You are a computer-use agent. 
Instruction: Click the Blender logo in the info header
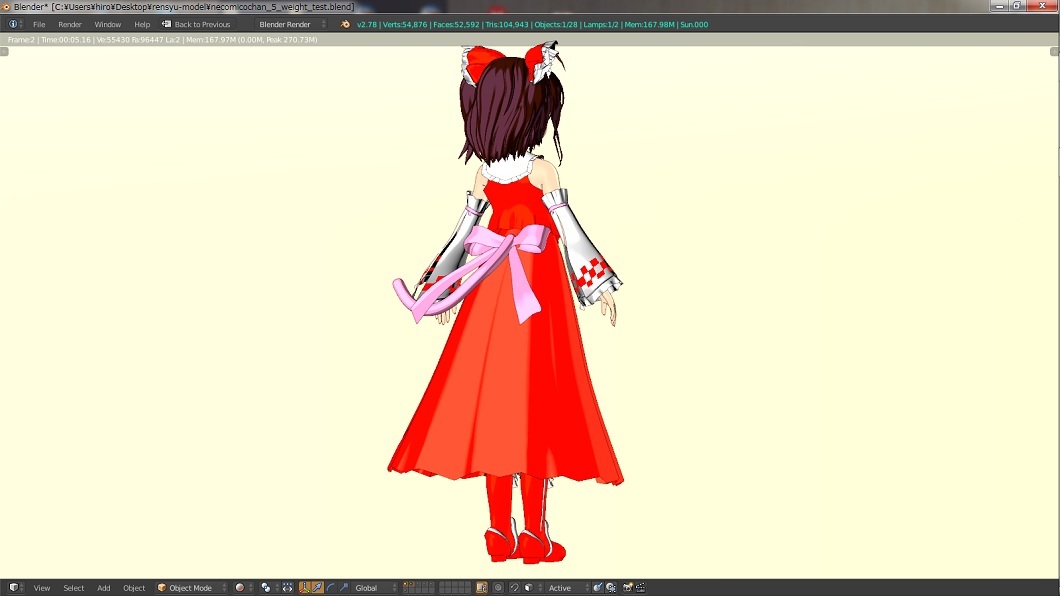(345, 24)
